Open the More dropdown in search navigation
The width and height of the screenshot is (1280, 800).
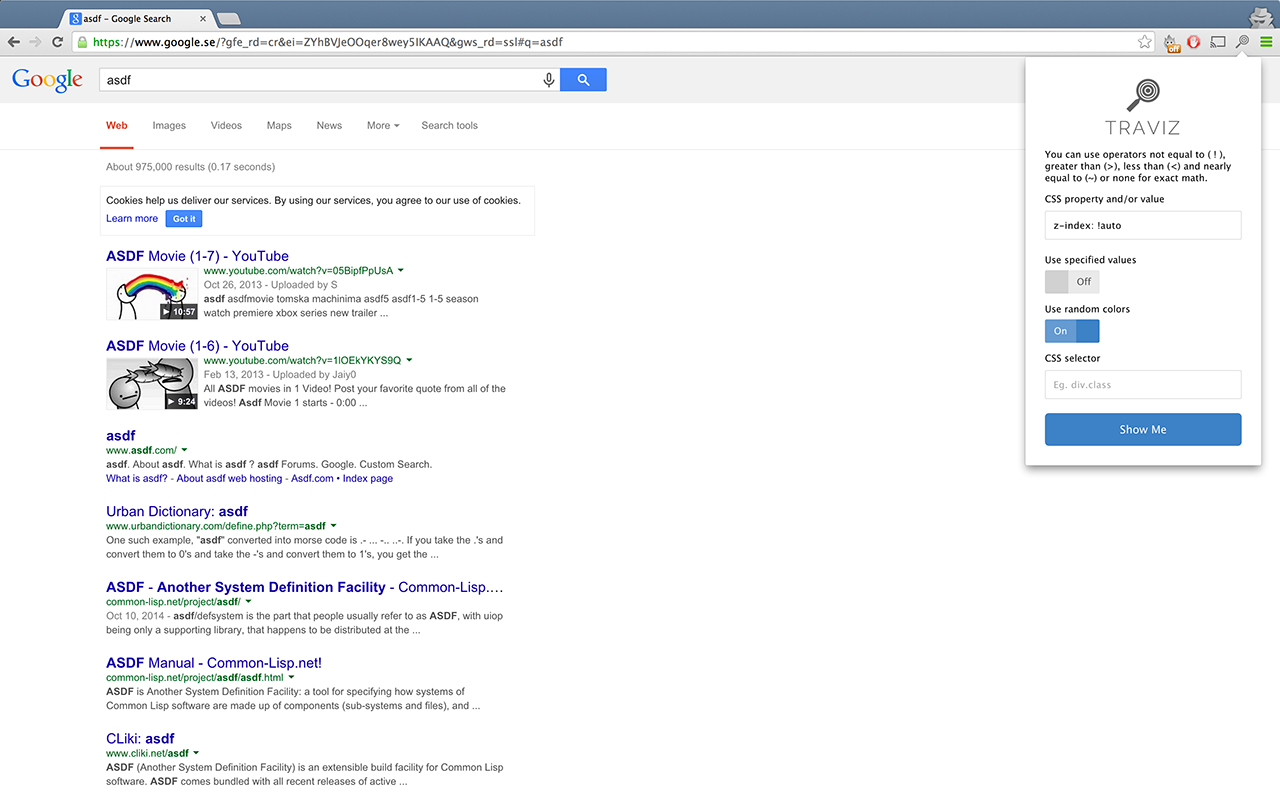click(382, 125)
